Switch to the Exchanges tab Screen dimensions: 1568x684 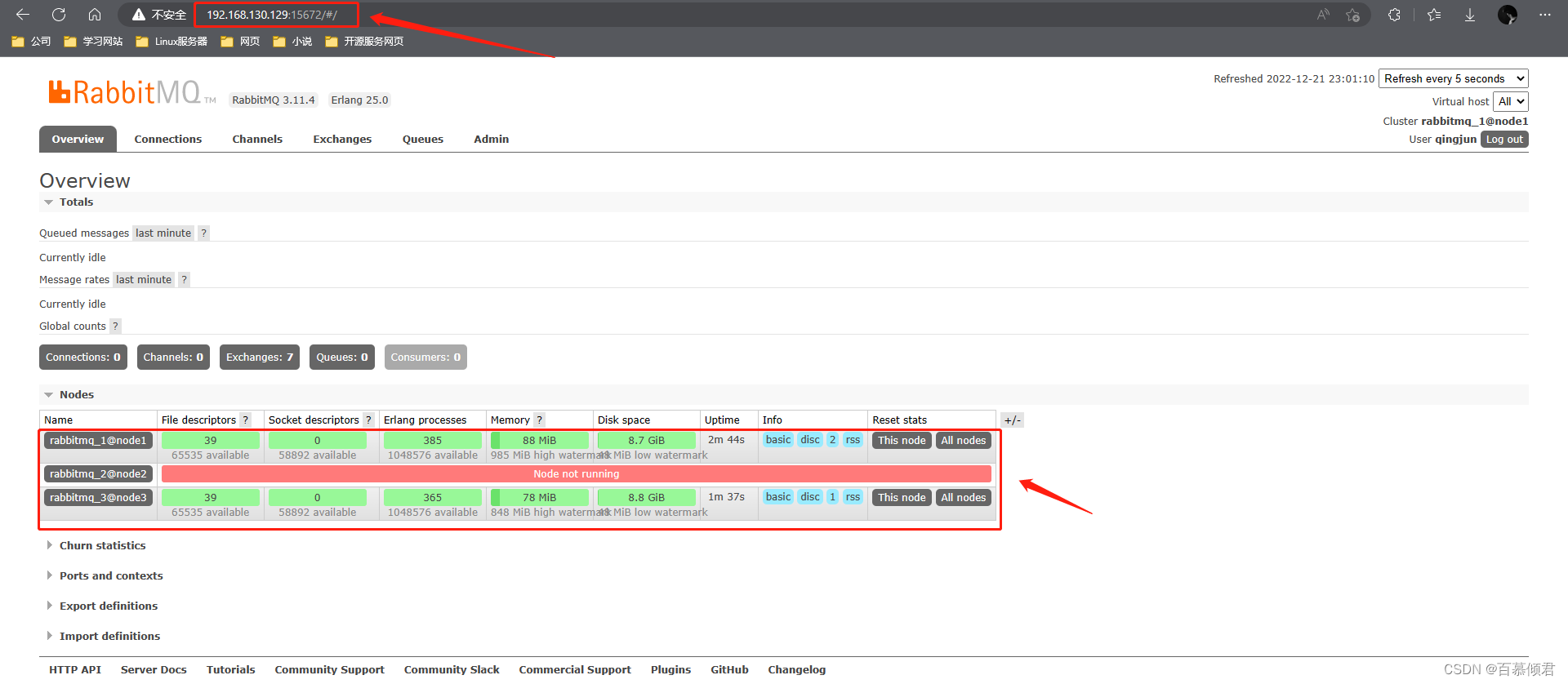(x=342, y=140)
